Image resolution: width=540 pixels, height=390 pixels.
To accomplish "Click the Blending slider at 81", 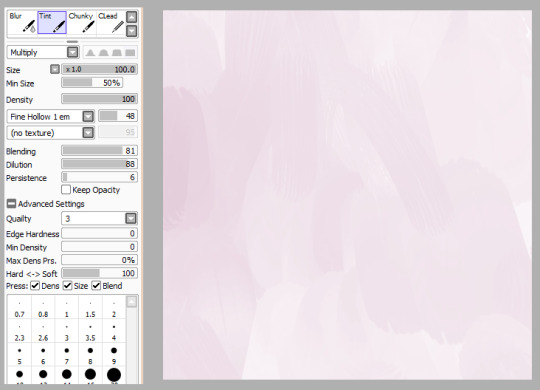I will tap(100, 151).
